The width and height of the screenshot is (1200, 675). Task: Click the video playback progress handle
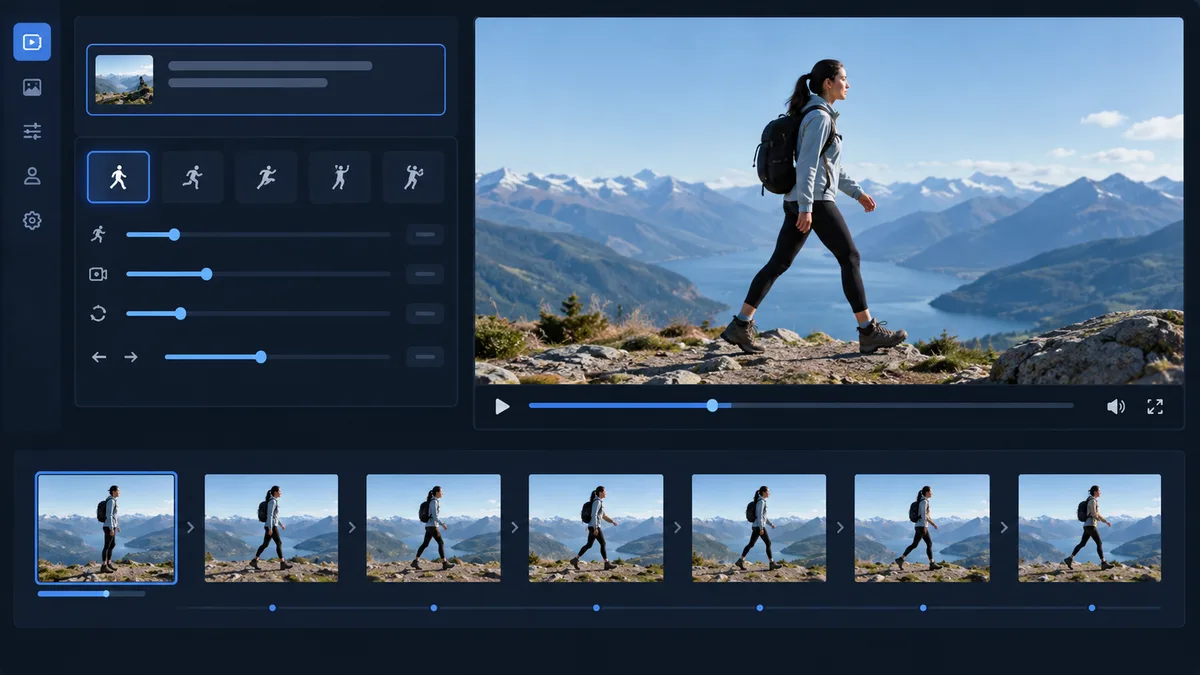click(x=712, y=405)
